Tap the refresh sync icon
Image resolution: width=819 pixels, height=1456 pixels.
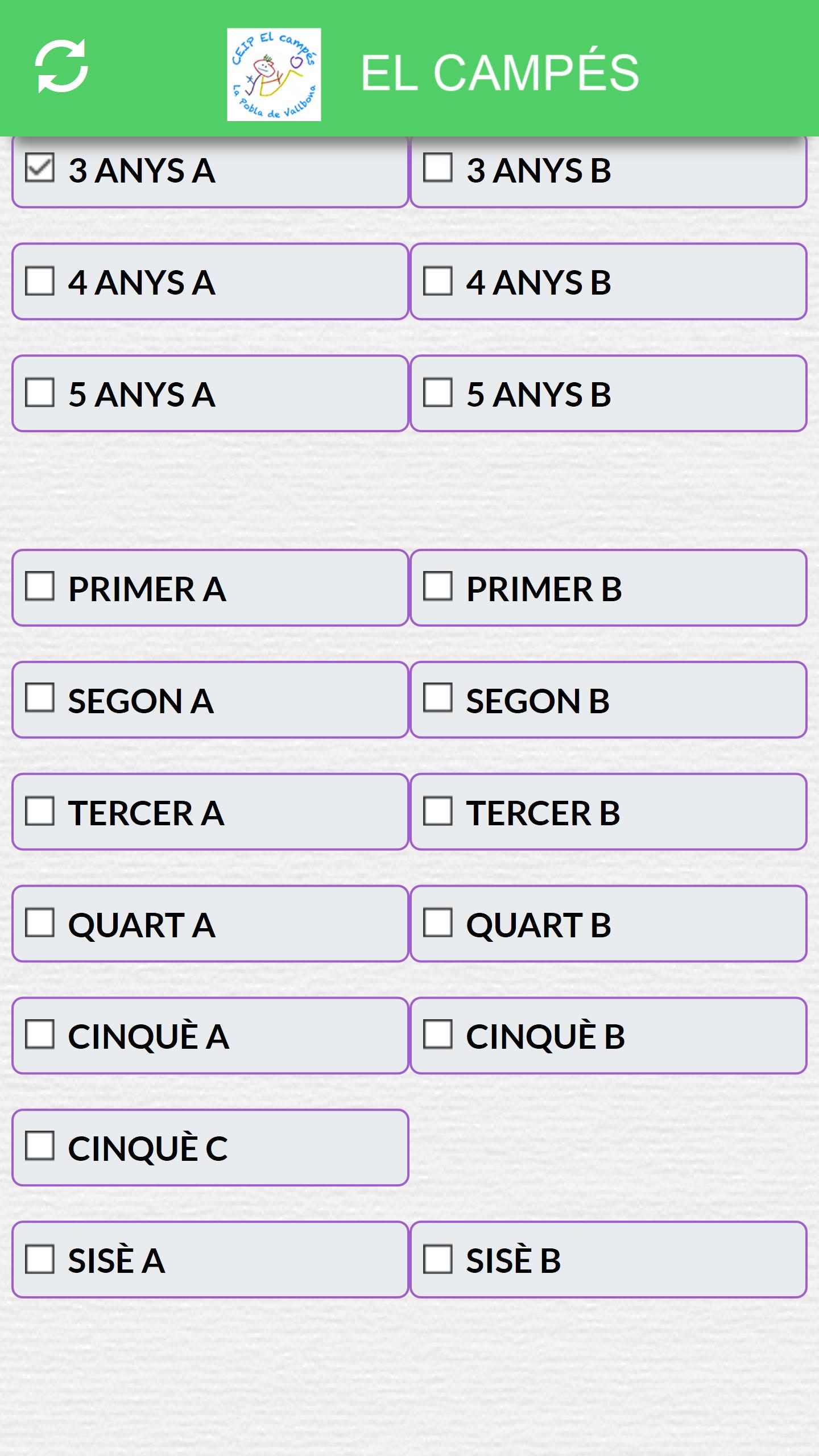pos(61,67)
